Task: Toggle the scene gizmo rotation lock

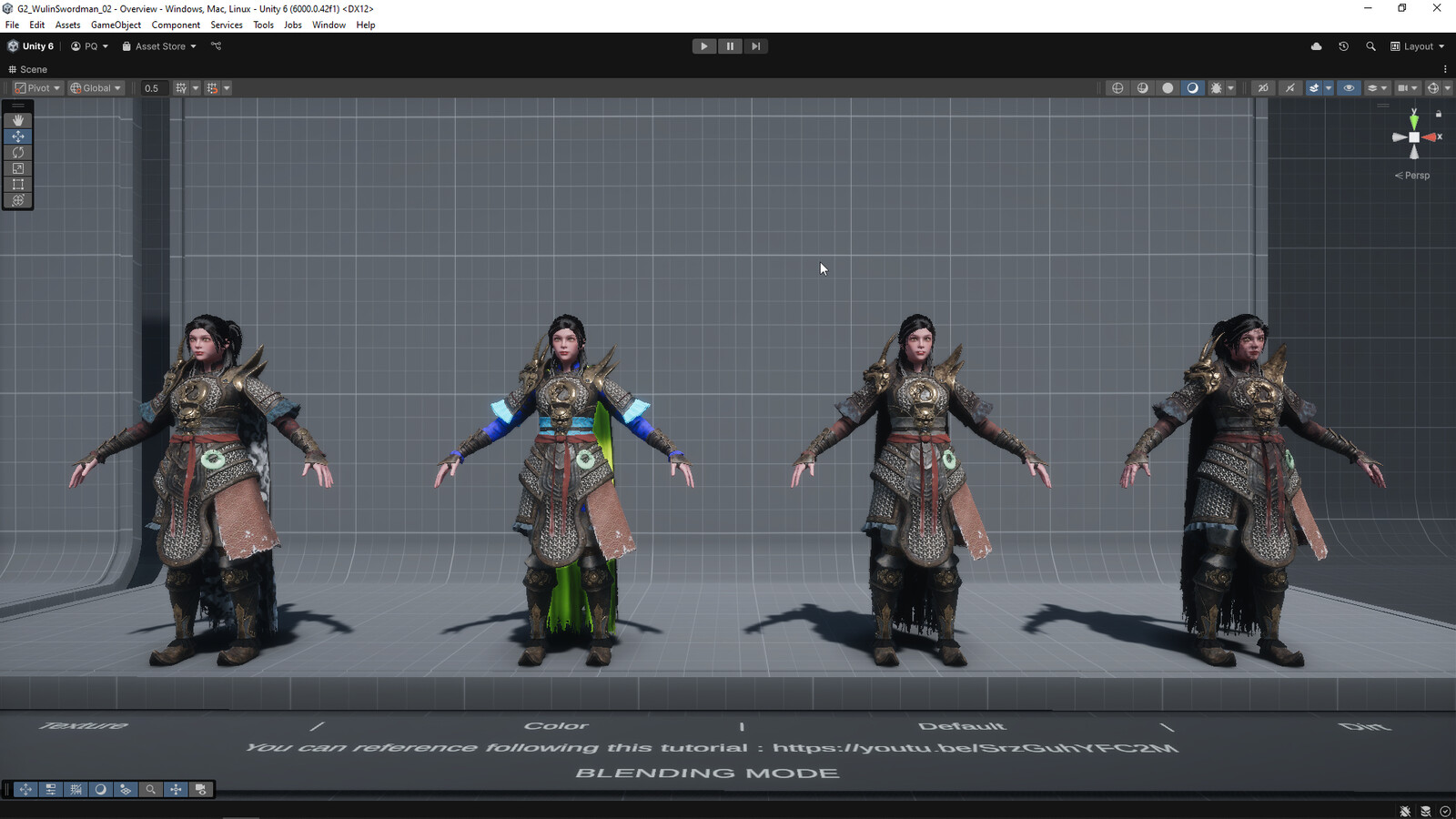Action: (x=1439, y=114)
